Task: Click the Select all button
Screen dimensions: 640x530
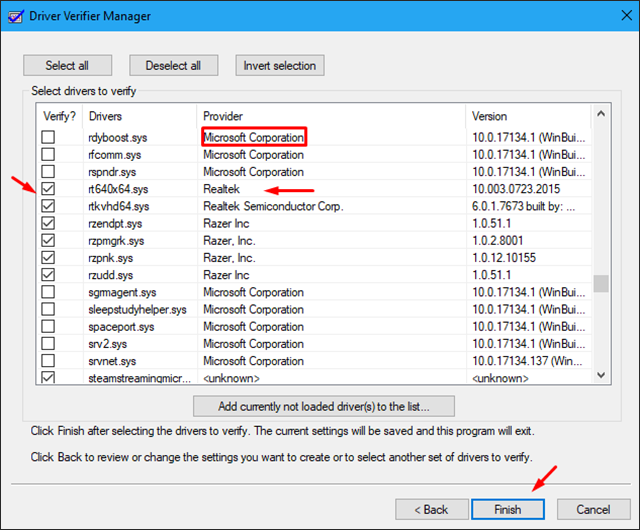Action: (67, 65)
